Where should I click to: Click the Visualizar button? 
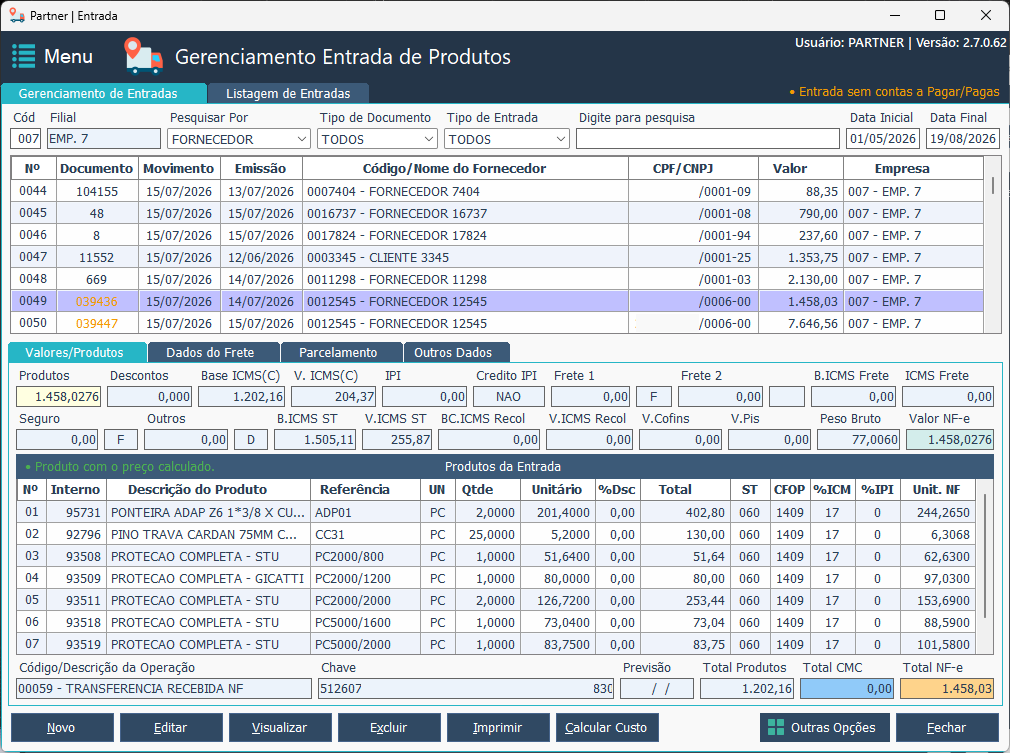[280, 727]
